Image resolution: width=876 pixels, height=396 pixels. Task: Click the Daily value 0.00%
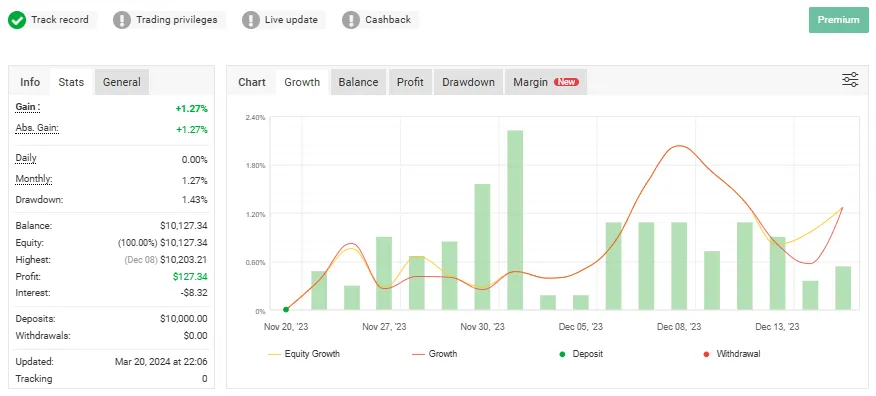[194, 160]
